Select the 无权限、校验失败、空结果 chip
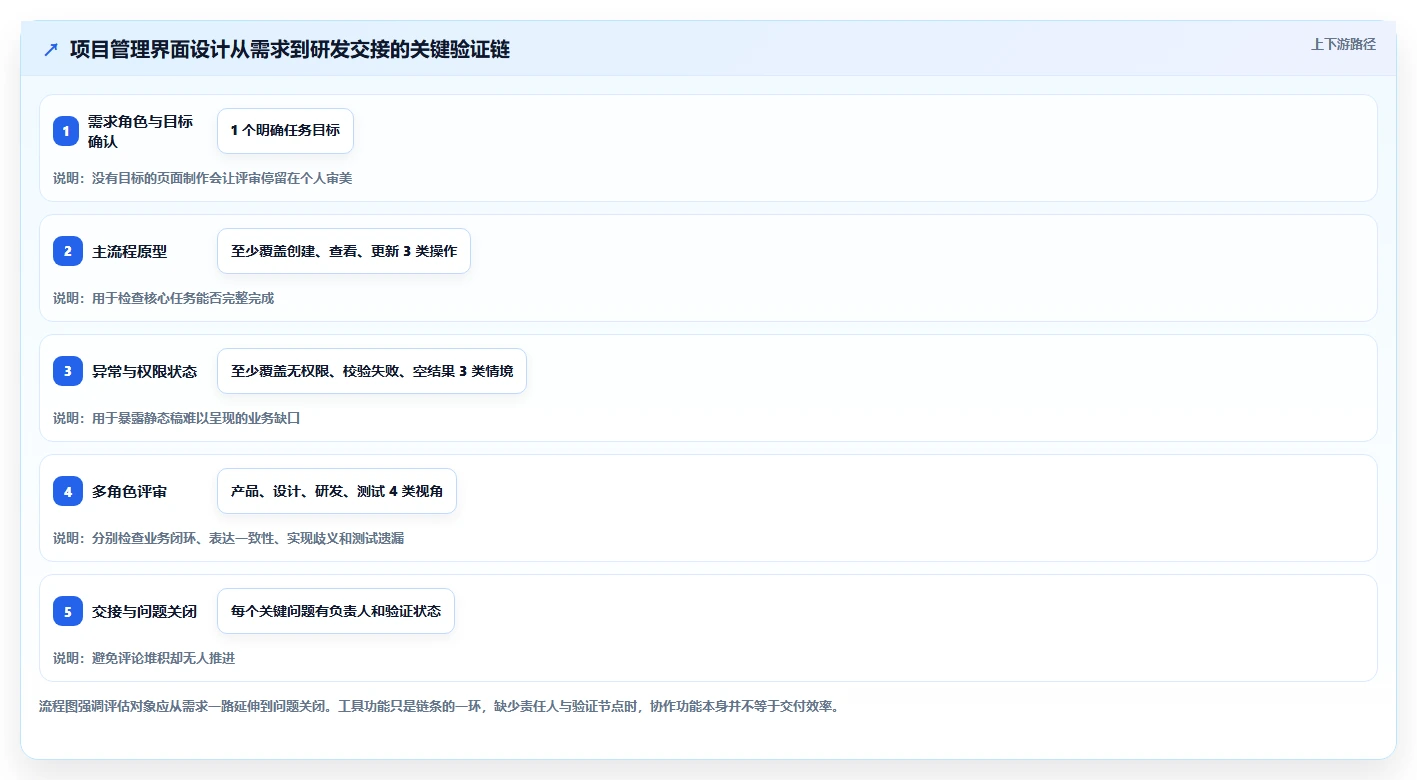Screen dimensions: 1417x780 (372, 371)
